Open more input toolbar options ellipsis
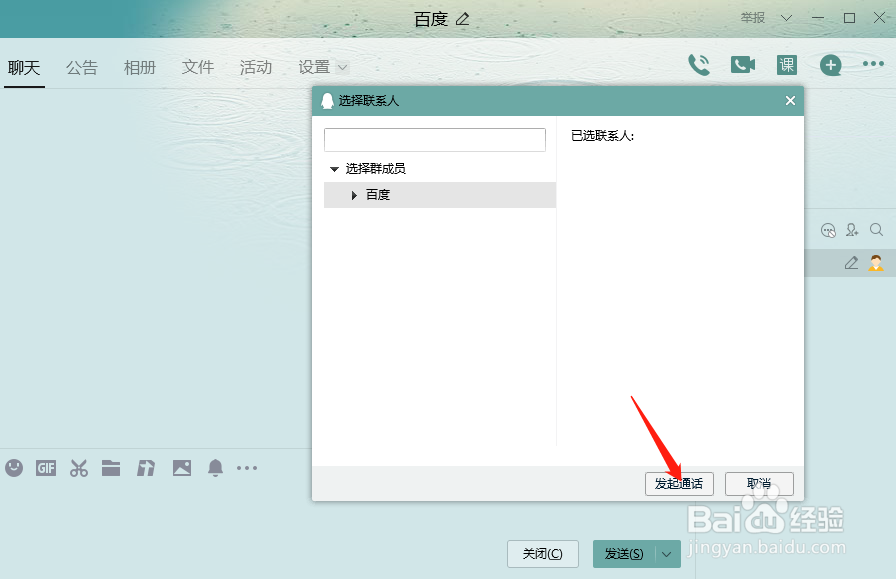 pos(247,468)
